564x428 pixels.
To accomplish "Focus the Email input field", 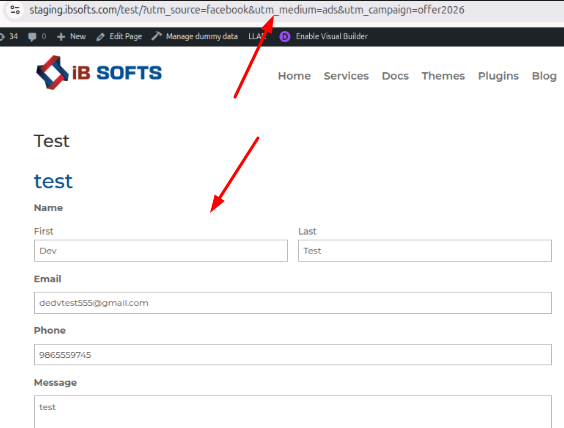I will click(293, 303).
